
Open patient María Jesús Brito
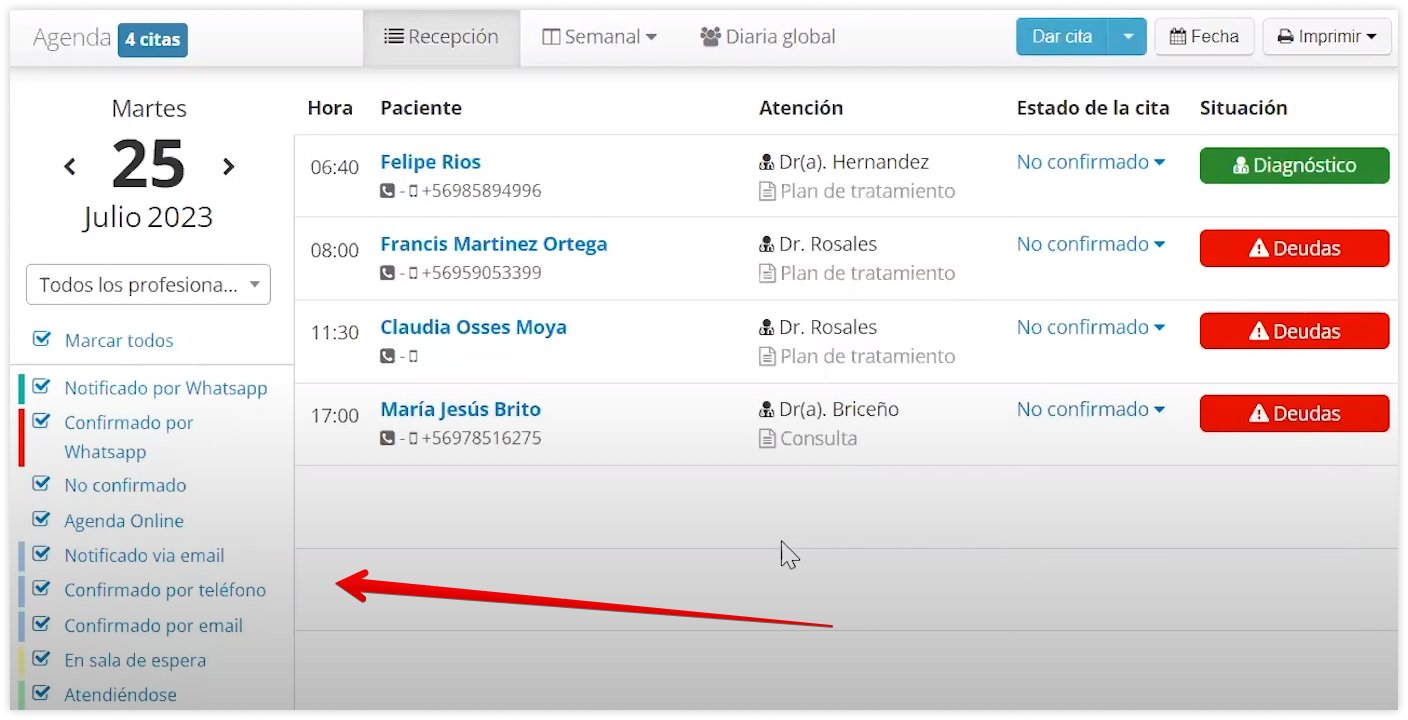(460, 409)
